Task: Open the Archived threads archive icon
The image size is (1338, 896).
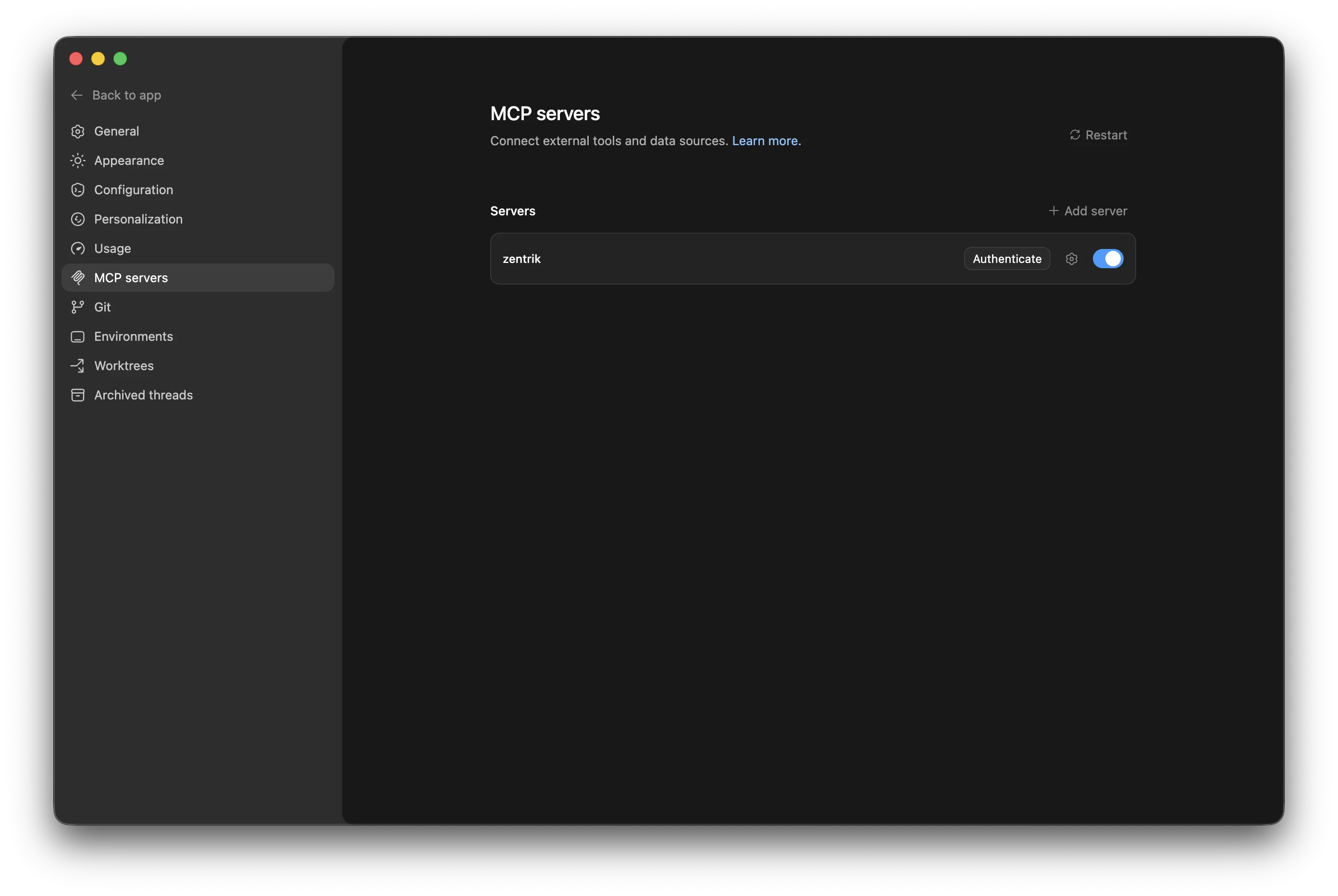Action: coord(78,395)
